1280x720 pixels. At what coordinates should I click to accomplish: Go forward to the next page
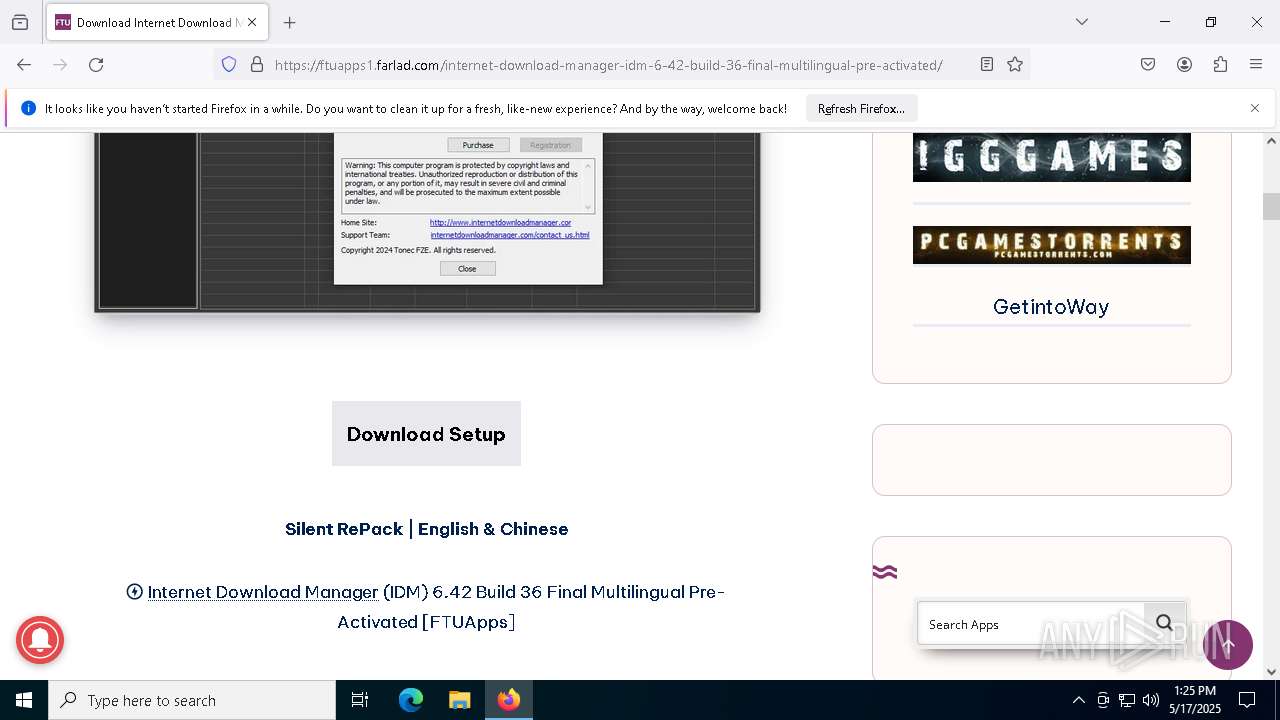coord(60,65)
